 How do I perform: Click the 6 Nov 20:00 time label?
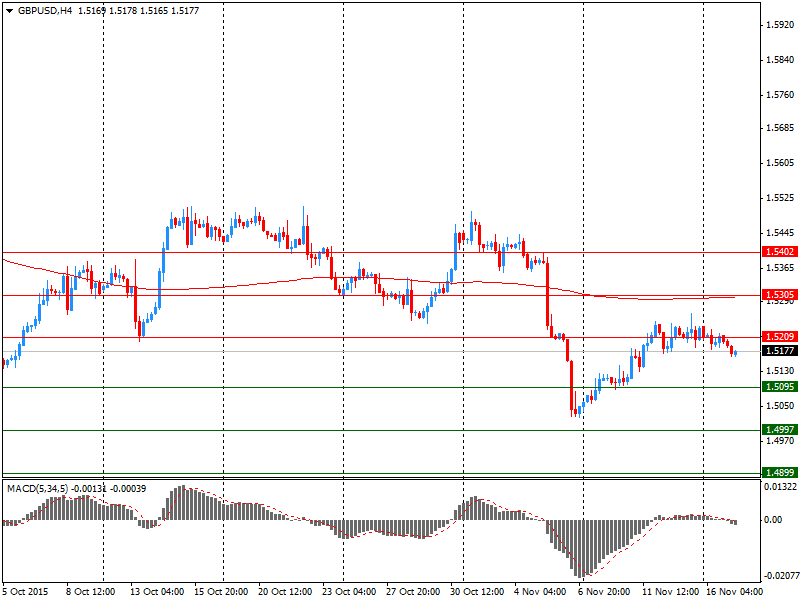pos(604,592)
